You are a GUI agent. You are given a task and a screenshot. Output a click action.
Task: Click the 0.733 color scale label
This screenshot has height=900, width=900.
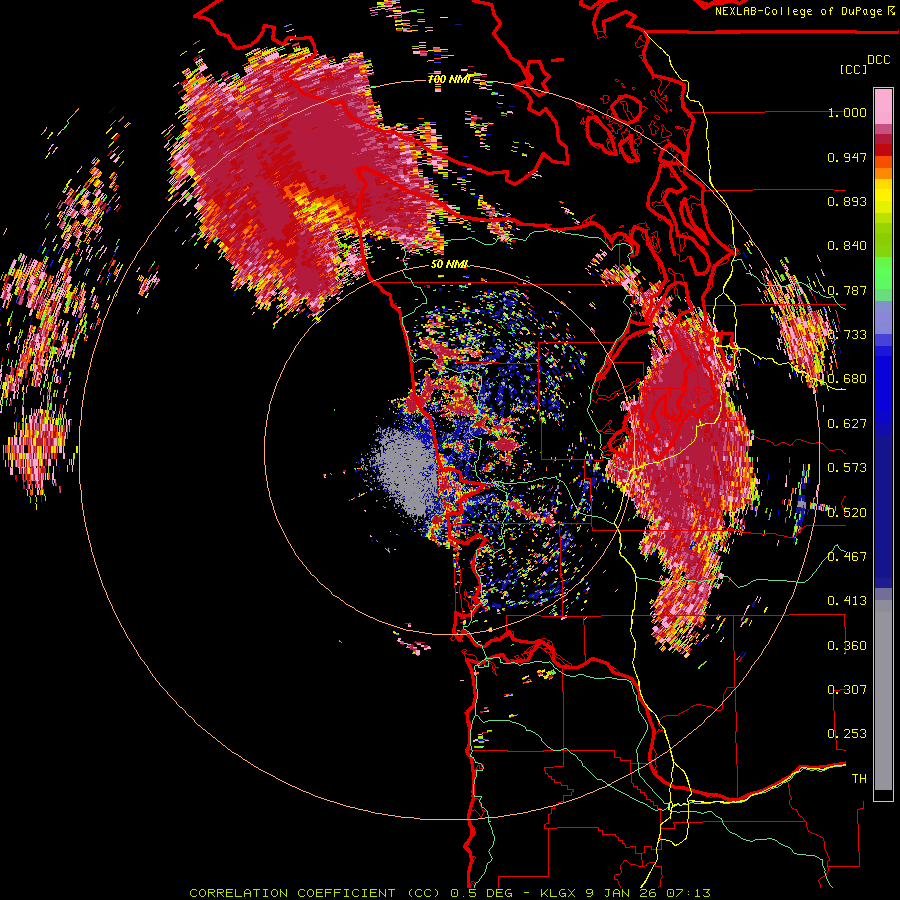pyautogui.click(x=847, y=335)
